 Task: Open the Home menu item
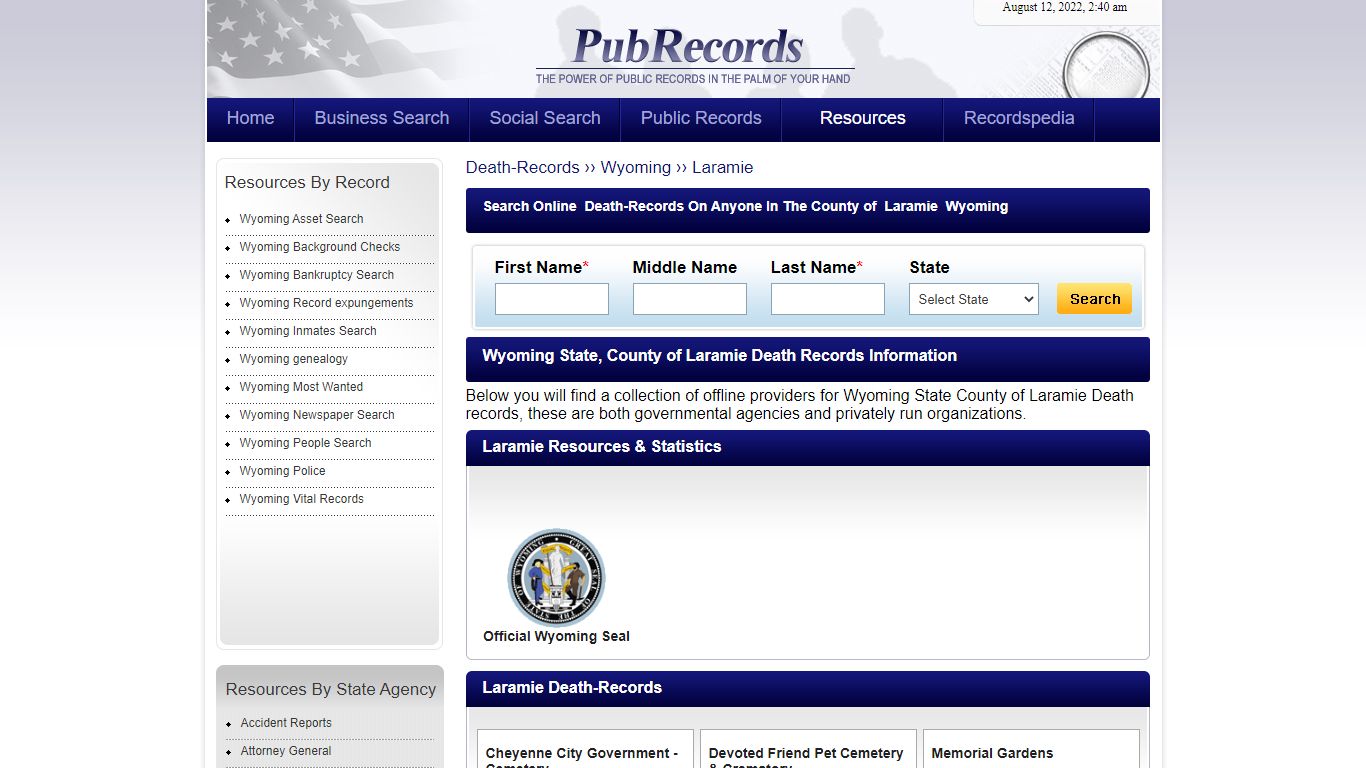pos(250,118)
